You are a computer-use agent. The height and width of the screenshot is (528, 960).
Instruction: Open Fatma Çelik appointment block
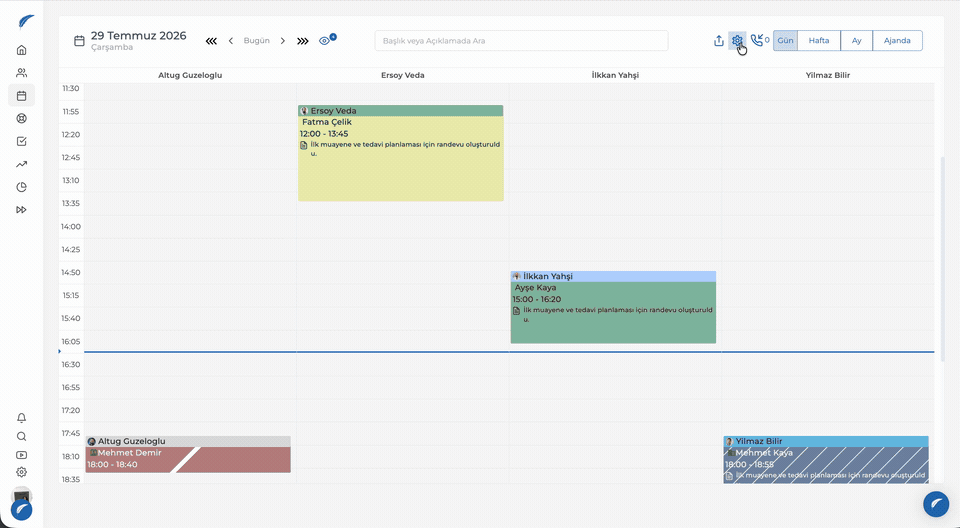[401, 153]
